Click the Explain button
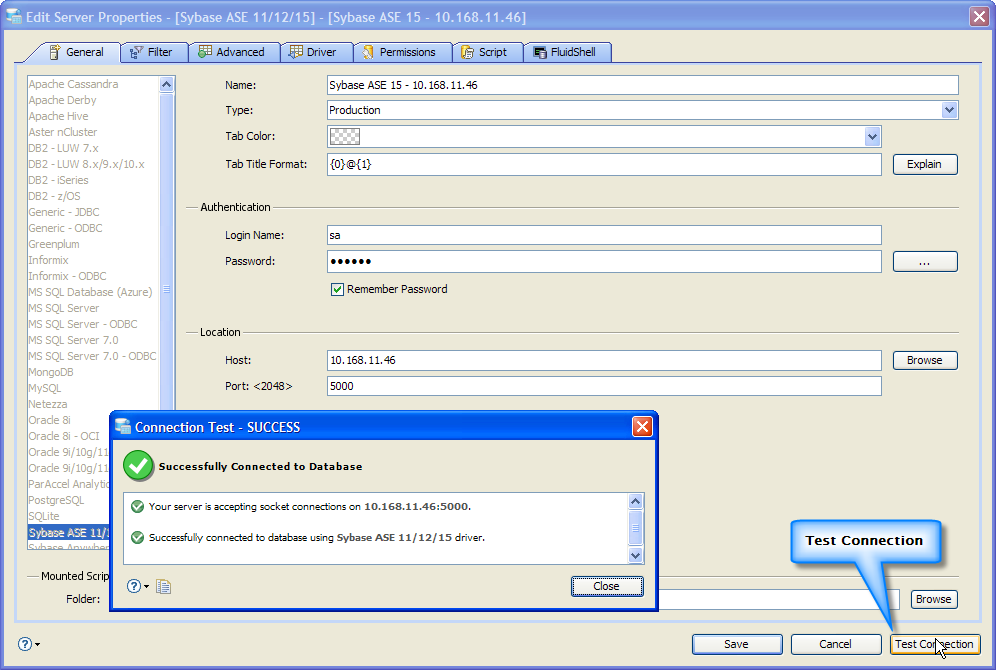Screen dimensions: 996x670 [x=925, y=164]
